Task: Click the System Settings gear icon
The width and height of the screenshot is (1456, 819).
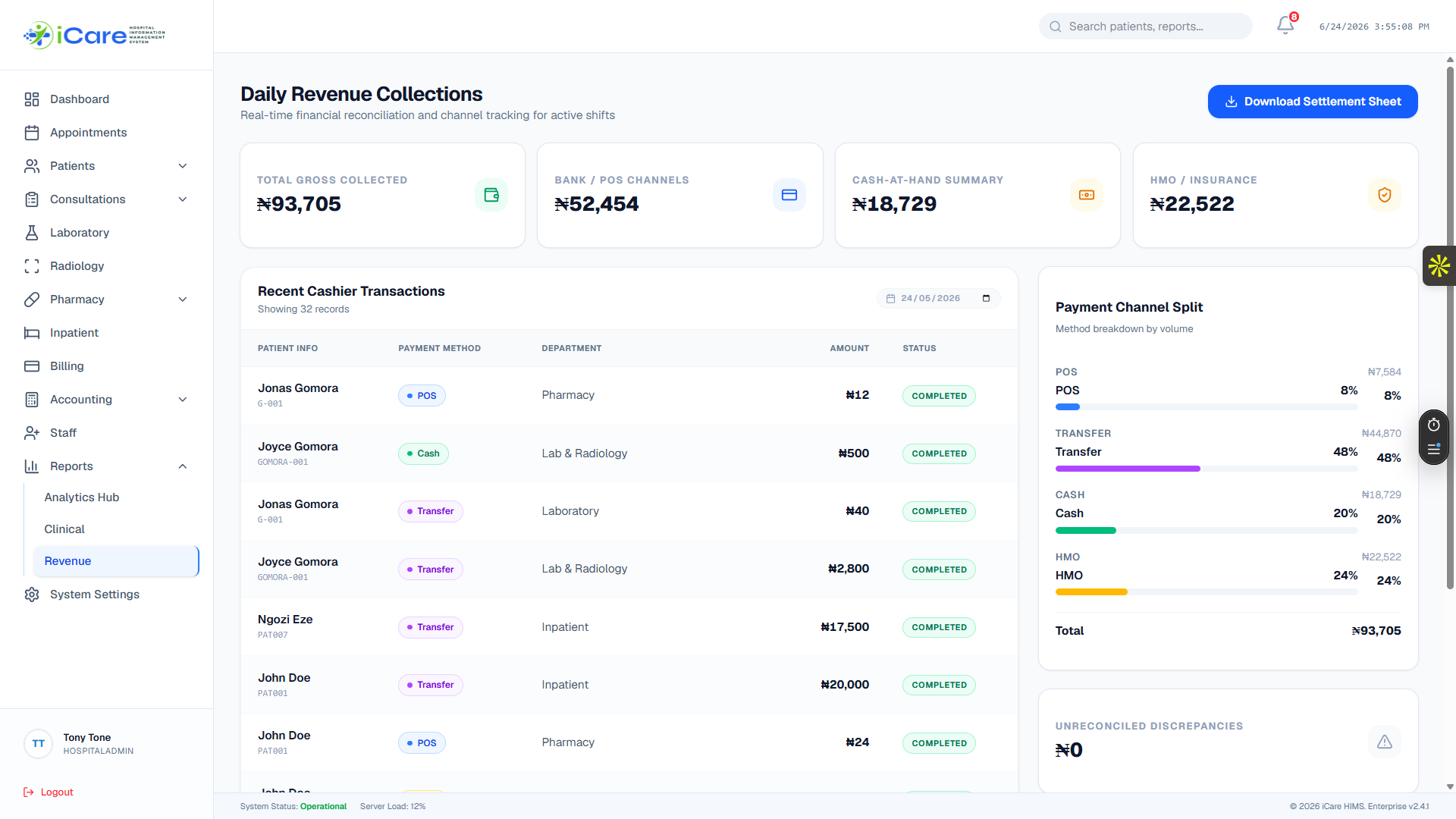Action: pos(32,595)
